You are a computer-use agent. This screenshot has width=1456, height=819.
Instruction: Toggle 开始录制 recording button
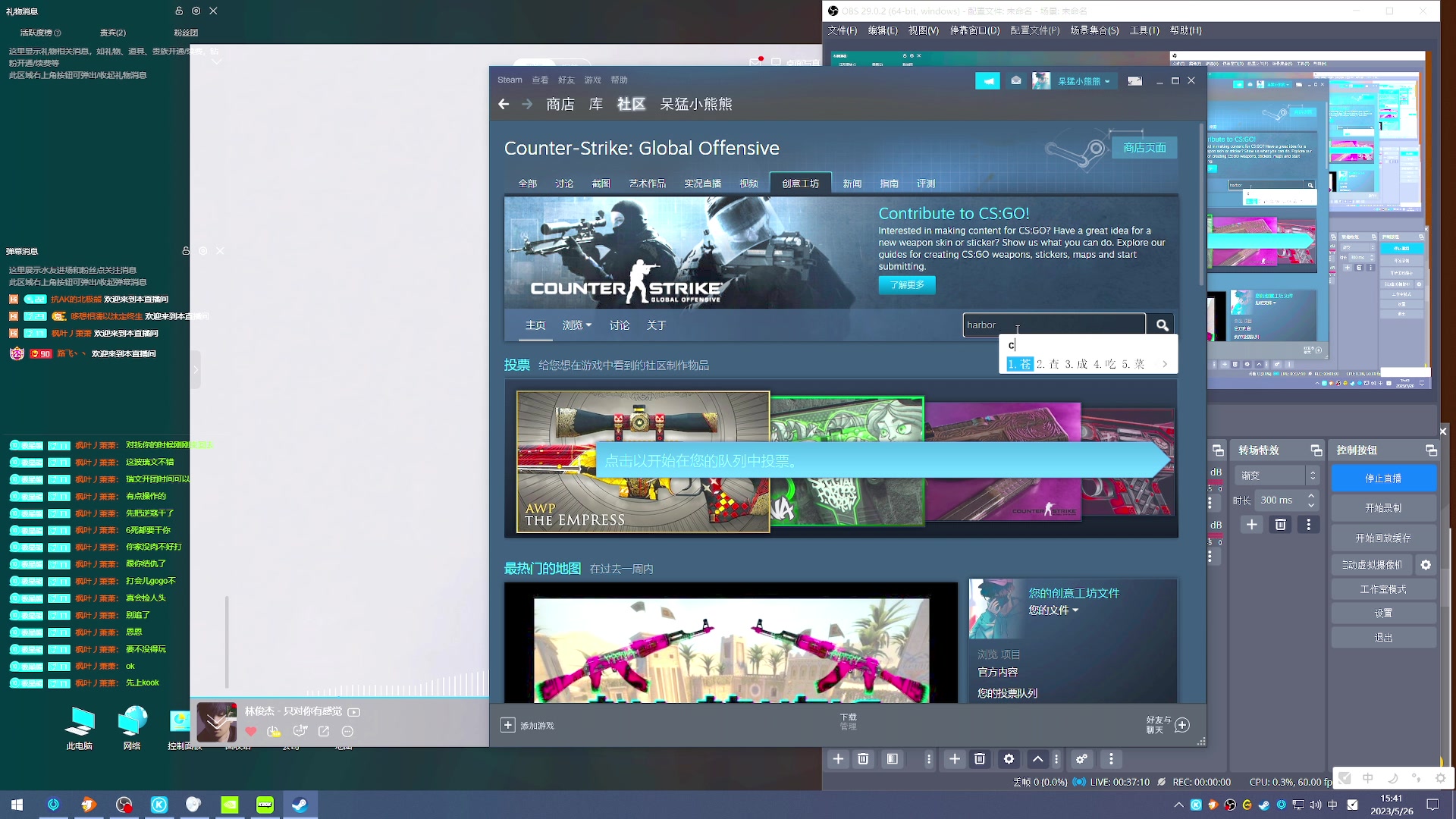pyautogui.click(x=1383, y=508)
